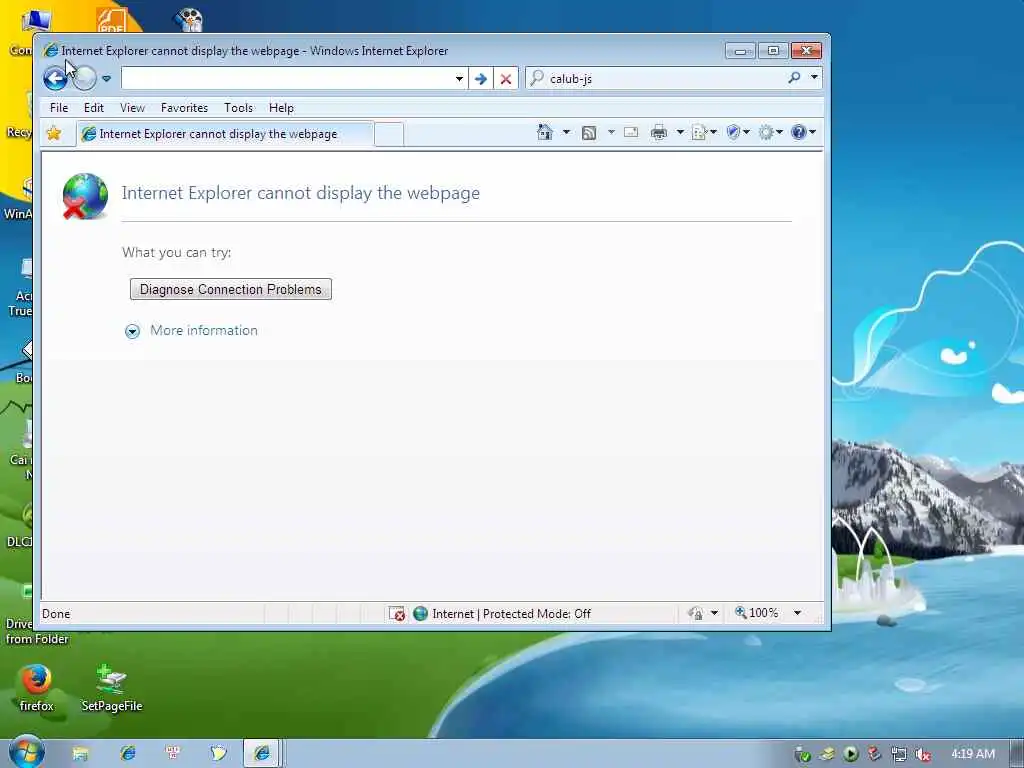The image size is (1024, 768).
Task: Open the Windows Start orb
Action: click(x=26, y=752)
